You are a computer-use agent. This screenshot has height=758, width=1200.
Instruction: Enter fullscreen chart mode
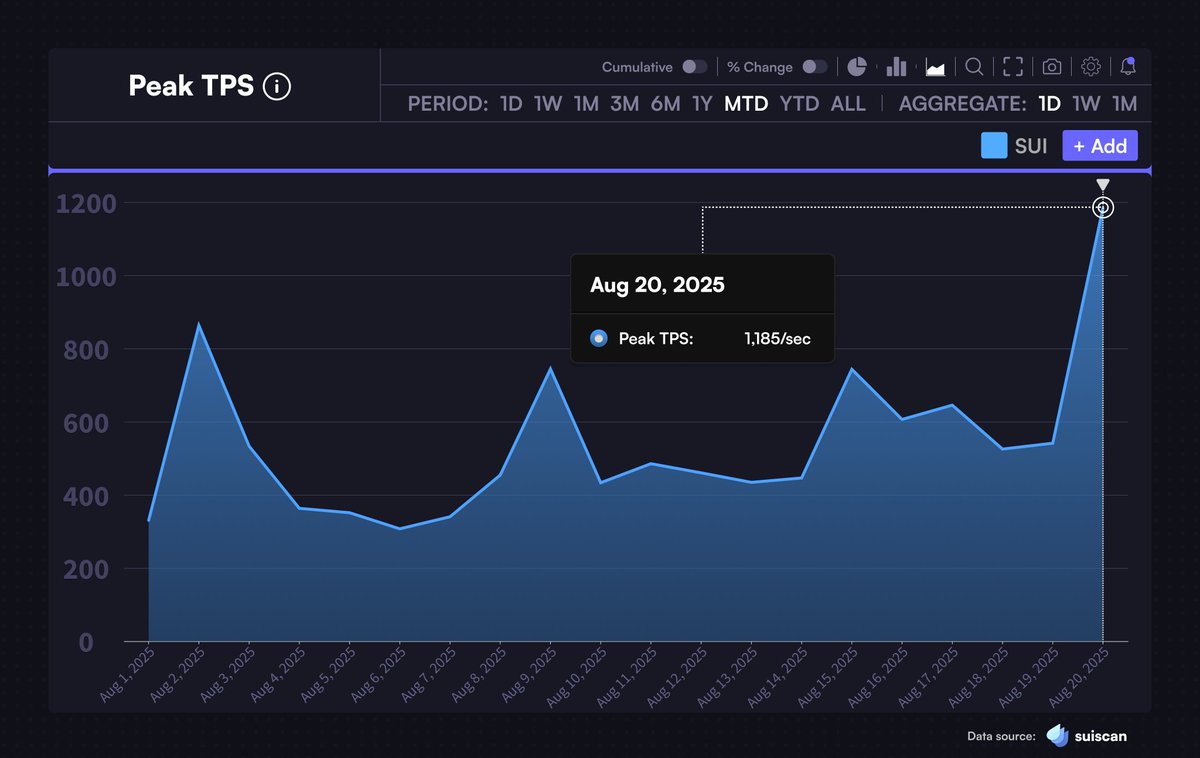pyautogui.click(x=1013, y=67)
